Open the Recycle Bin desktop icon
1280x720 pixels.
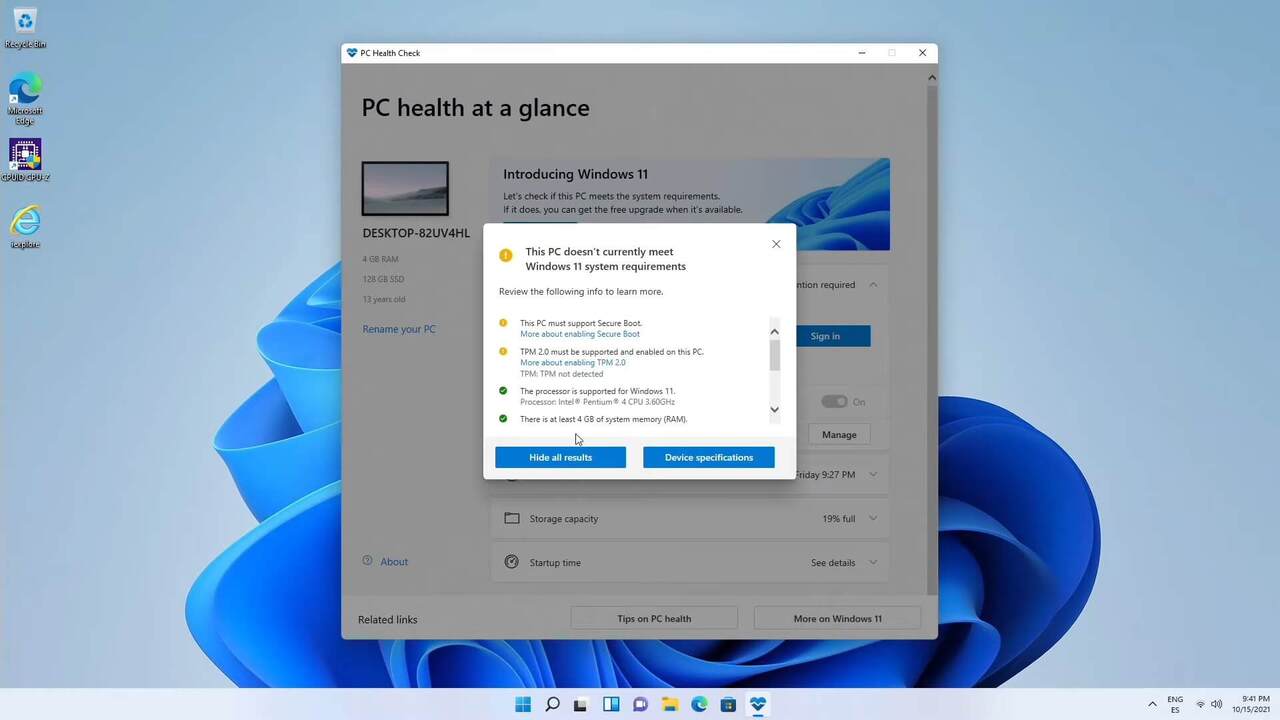tap(25, 27)
